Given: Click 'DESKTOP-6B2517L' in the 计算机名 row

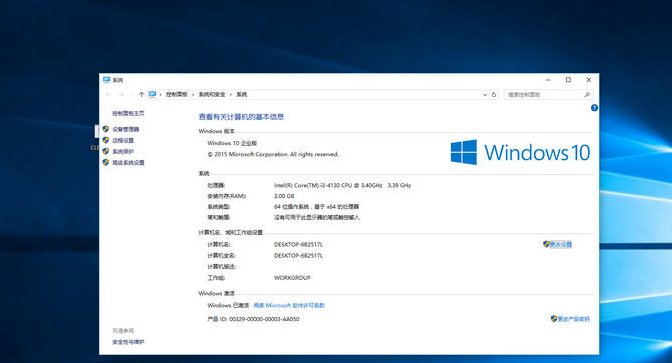Looking at the screenshot, I should [298, 244].
